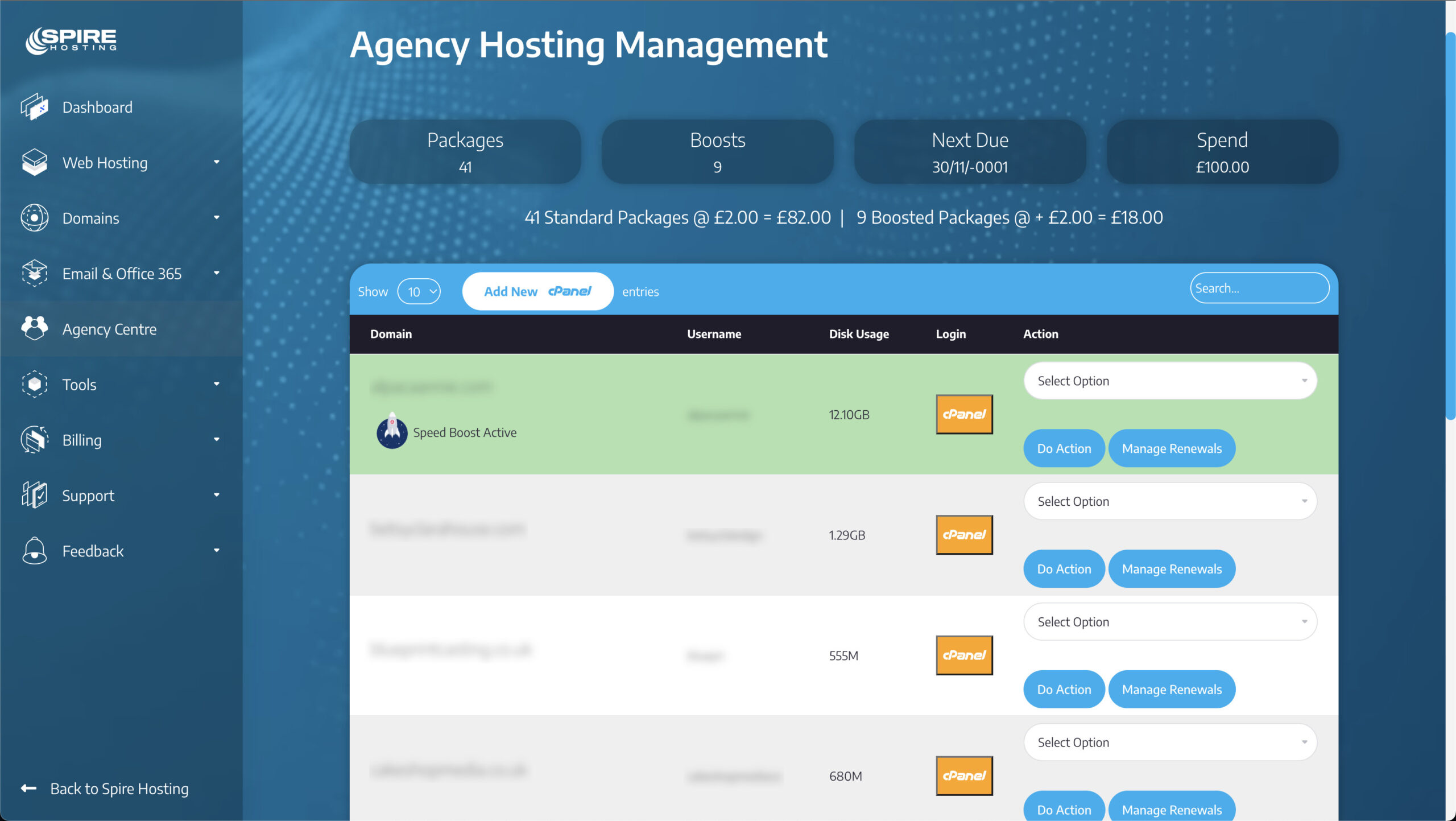
Task: Open the Show entries dropdown
Action: pyautogui.click(x=419, y=291)
